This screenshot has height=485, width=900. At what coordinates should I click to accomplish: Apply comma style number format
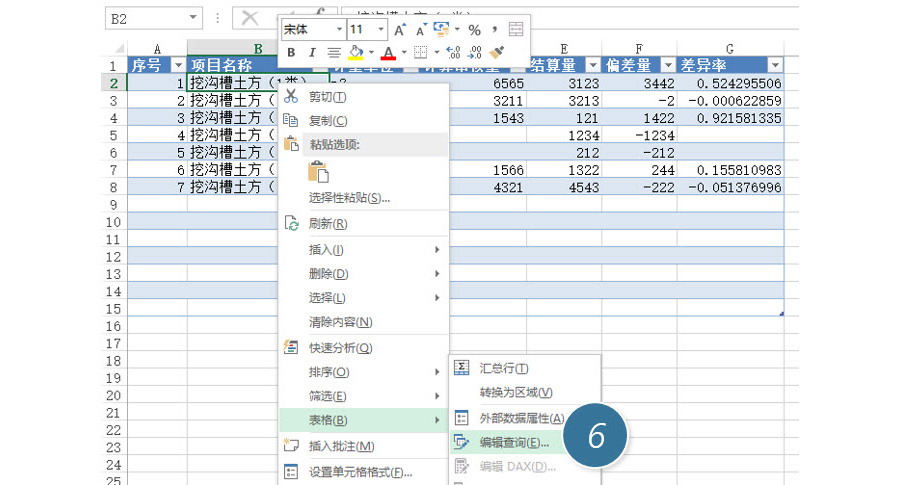494,30
